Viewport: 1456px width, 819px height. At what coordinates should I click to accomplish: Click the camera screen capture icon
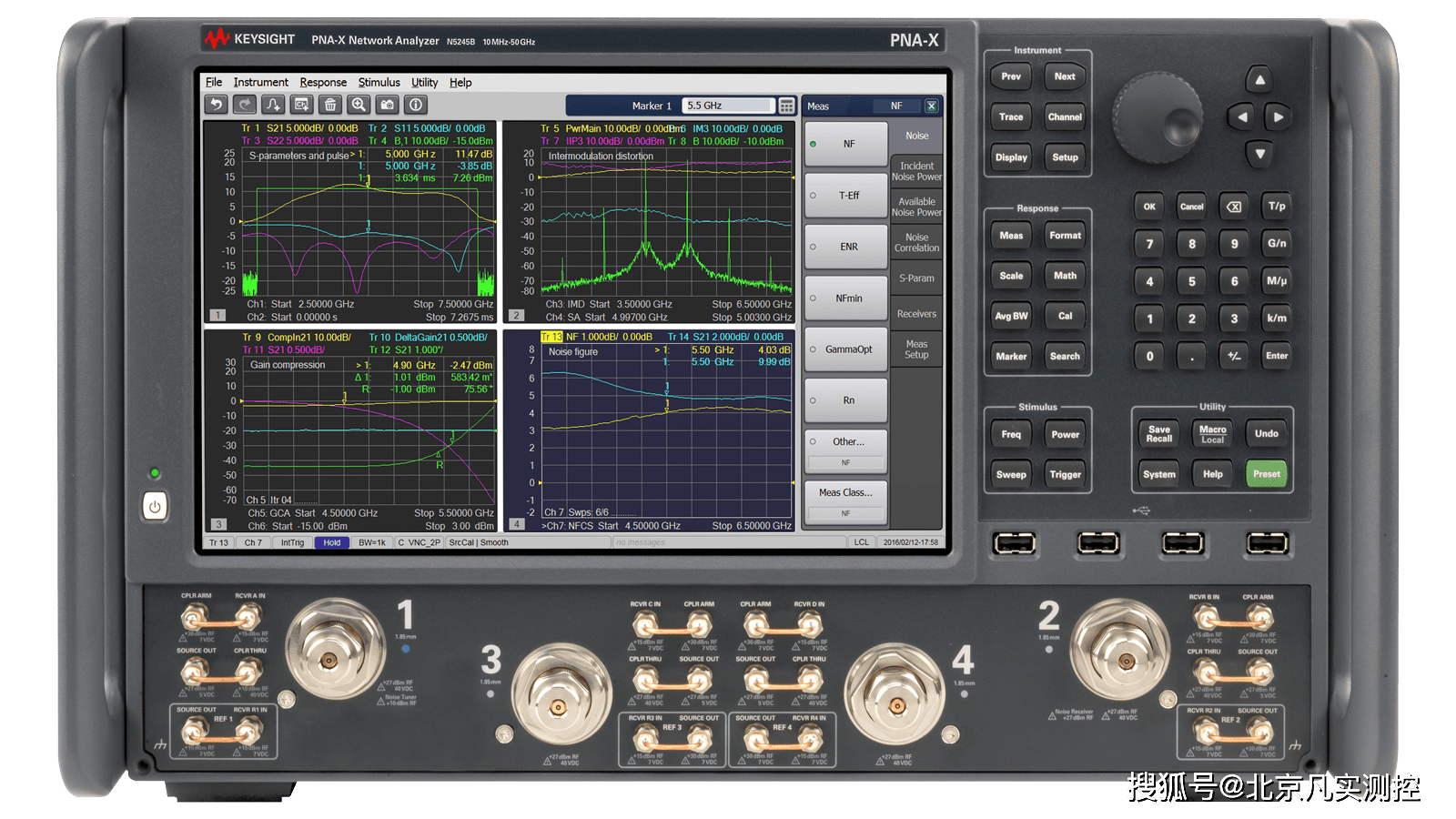[388, 105]
